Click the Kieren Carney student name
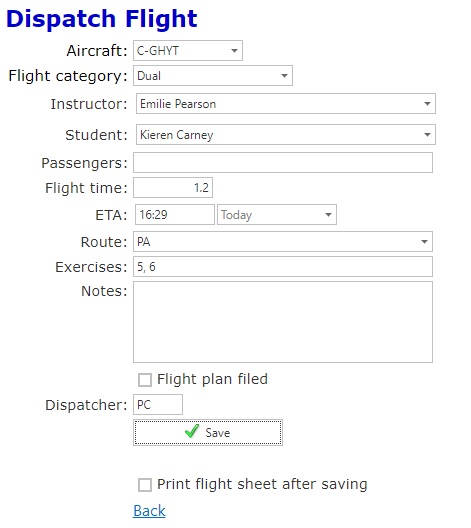 [x=176, y=135]
